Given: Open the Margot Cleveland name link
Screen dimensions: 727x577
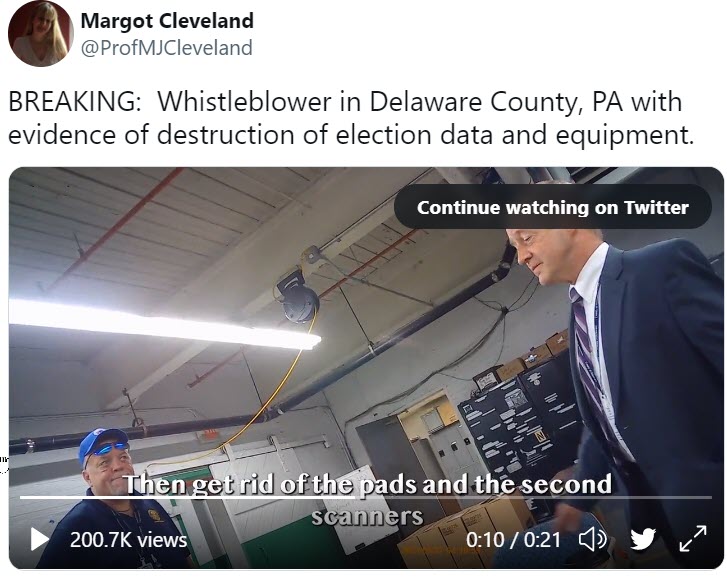Looking at the screenshot, I should [167, 21].
